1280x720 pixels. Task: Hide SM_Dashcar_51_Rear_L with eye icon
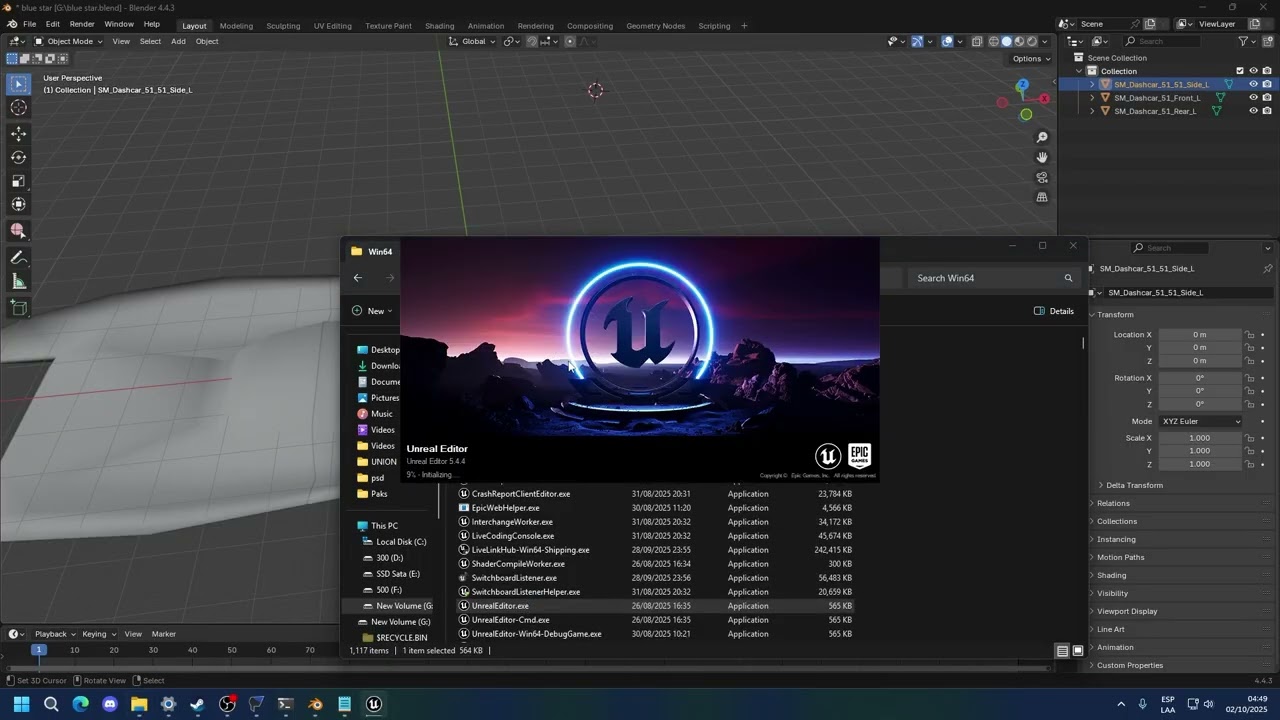click(x=1253, y=111)
